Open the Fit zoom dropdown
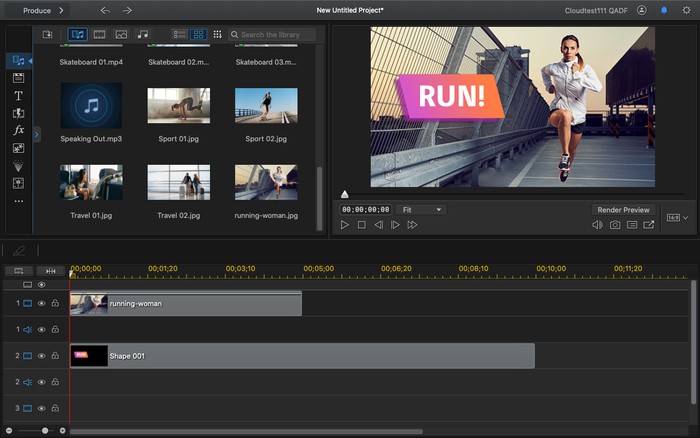700x438 pixels. coord(421,210)
